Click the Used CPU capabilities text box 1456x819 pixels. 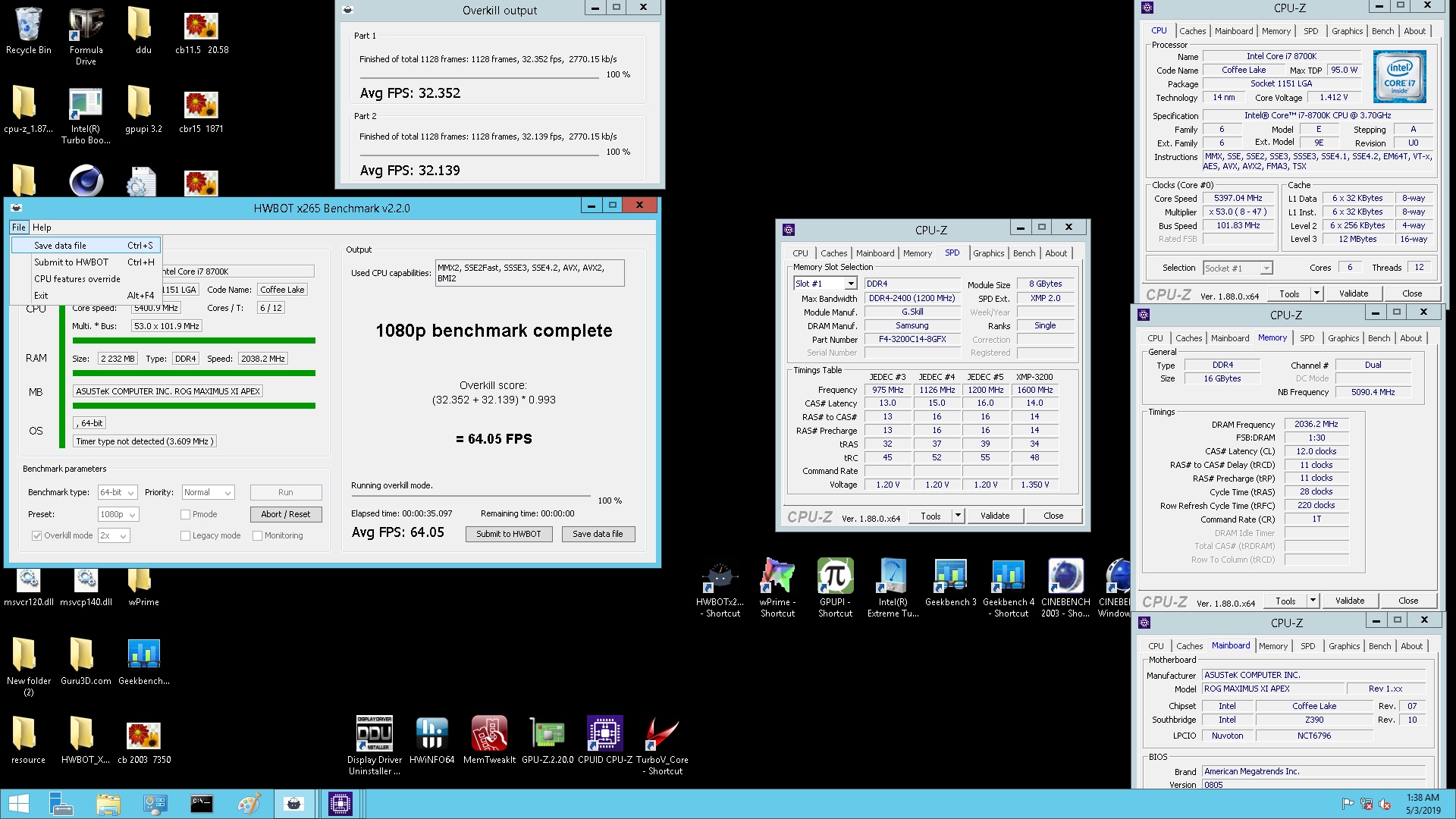tap(529, 273)
